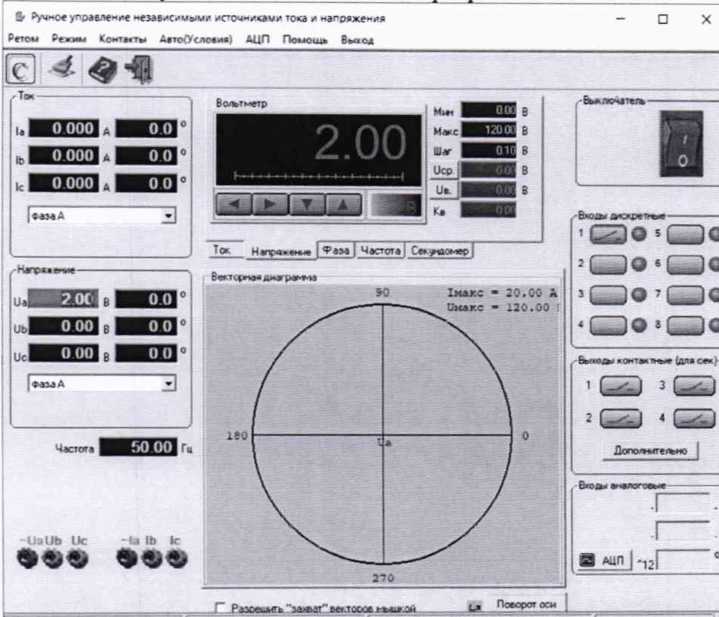Click the 'C' toolbar icon
This screenshot has width=719, height=617.
click(x=23, y=70)
